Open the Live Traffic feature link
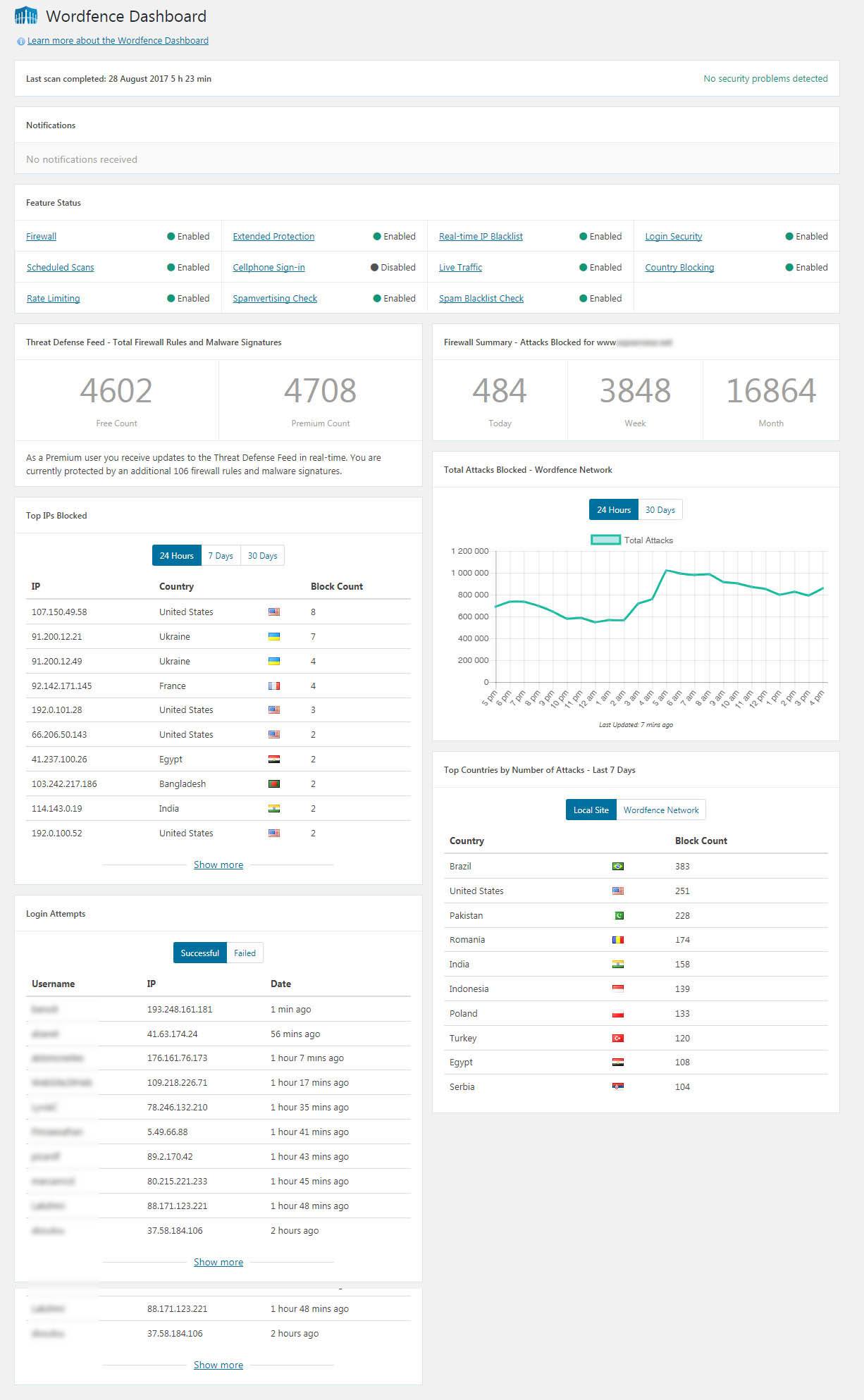Viewport: 864px width, 1400px height. (x=460, y=268)
